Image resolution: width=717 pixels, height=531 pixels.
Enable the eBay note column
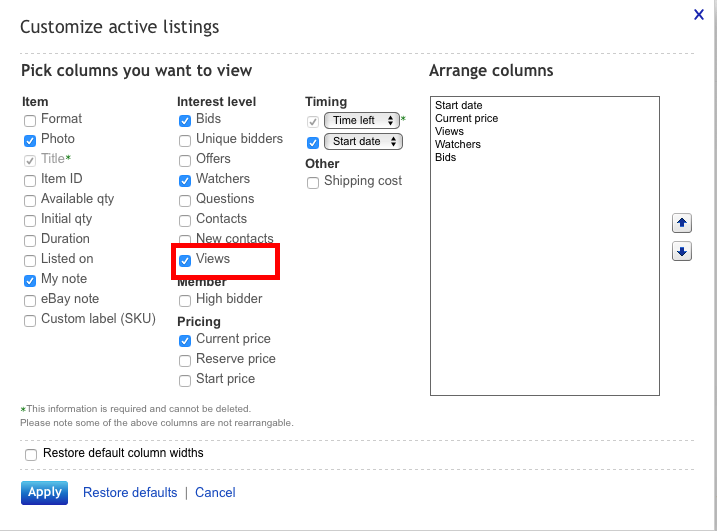tap(30, 300)
